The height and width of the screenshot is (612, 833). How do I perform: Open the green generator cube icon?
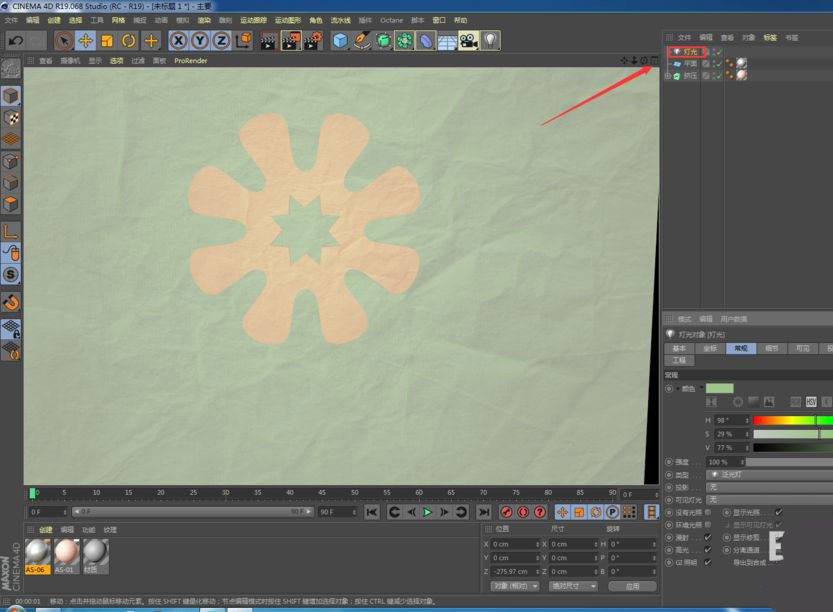click(383, 40)
